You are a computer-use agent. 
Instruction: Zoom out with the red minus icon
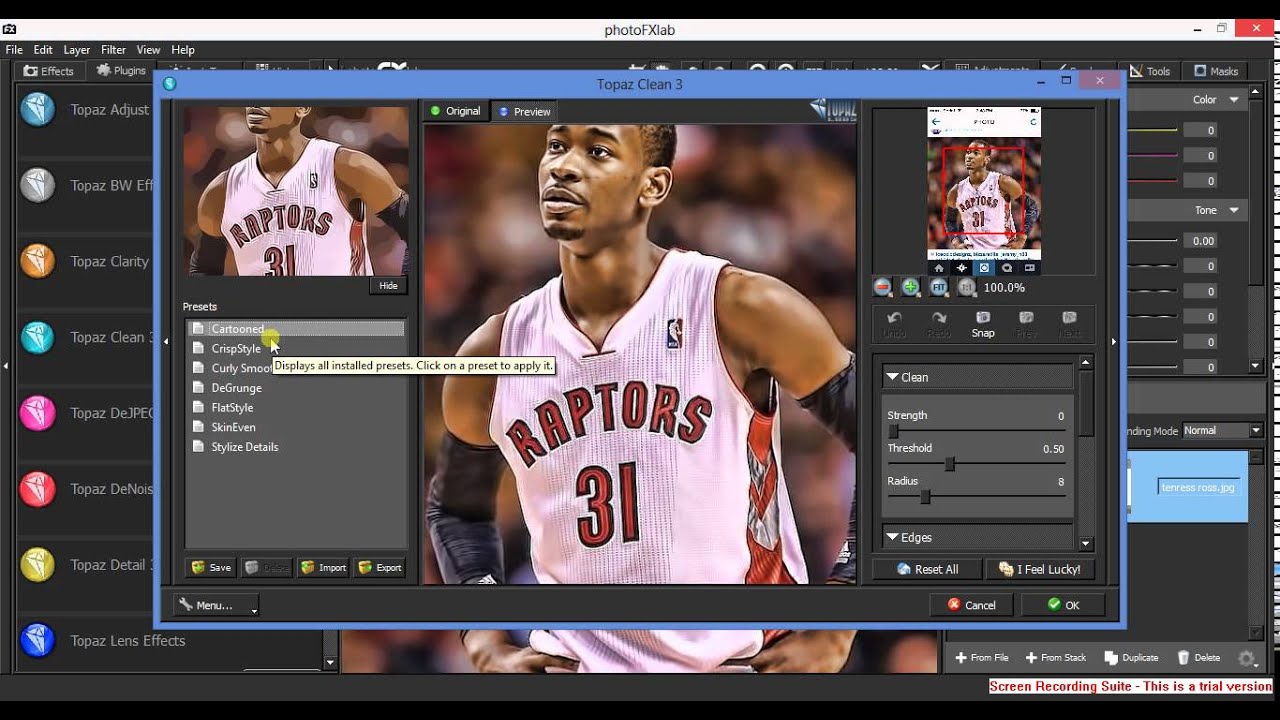(x=882, y=287)
